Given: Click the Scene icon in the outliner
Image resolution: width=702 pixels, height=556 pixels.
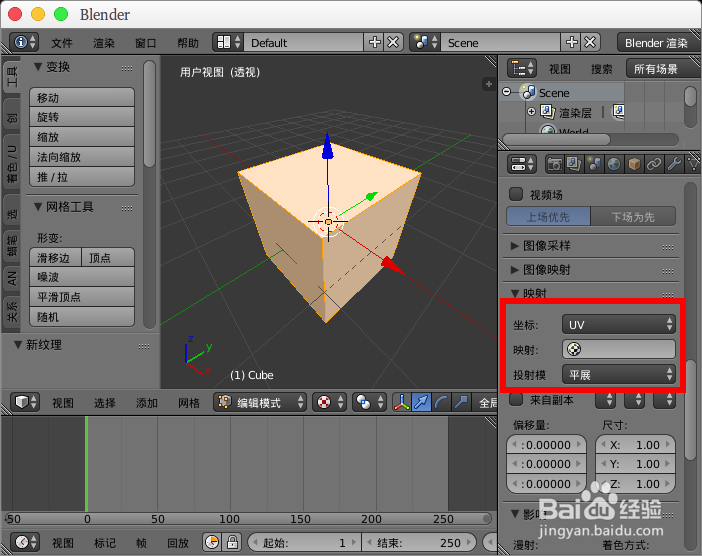Looking at the screenshot, I should (x=528, y=92).
